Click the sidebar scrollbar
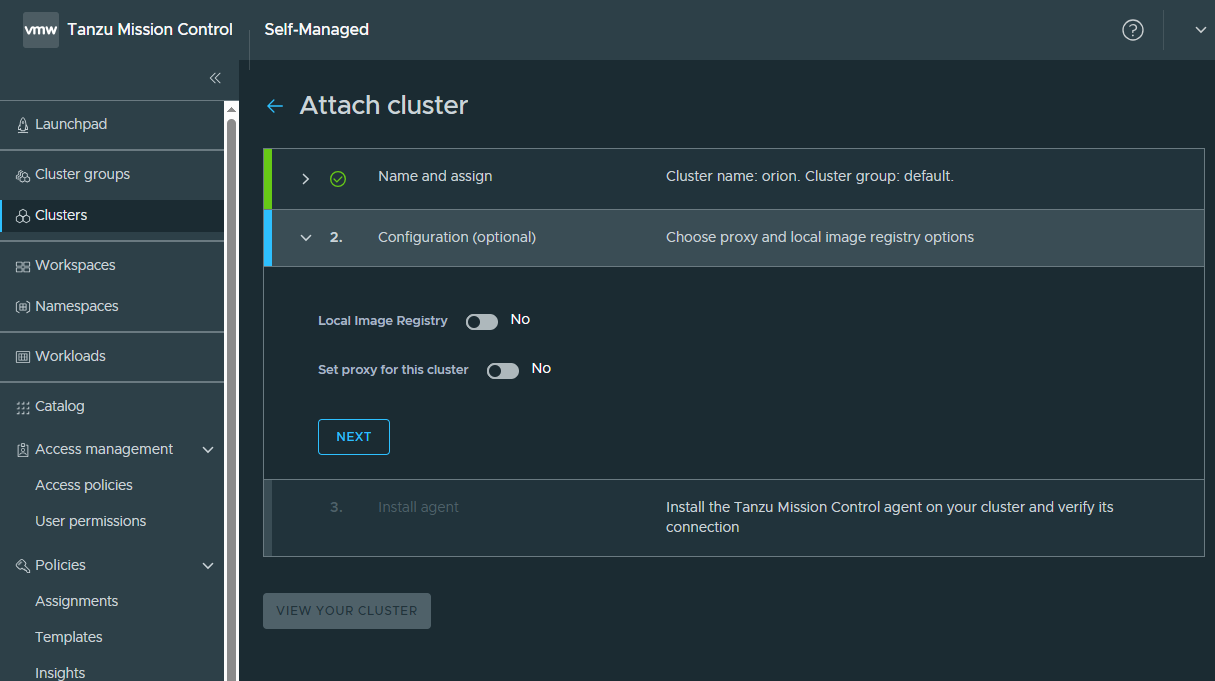 [231, 400]
